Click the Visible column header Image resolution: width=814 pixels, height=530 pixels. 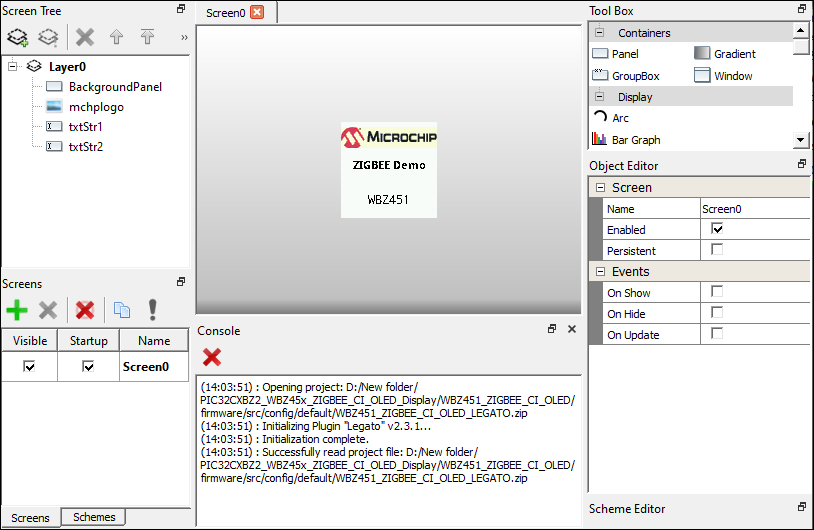click(30, 341)
